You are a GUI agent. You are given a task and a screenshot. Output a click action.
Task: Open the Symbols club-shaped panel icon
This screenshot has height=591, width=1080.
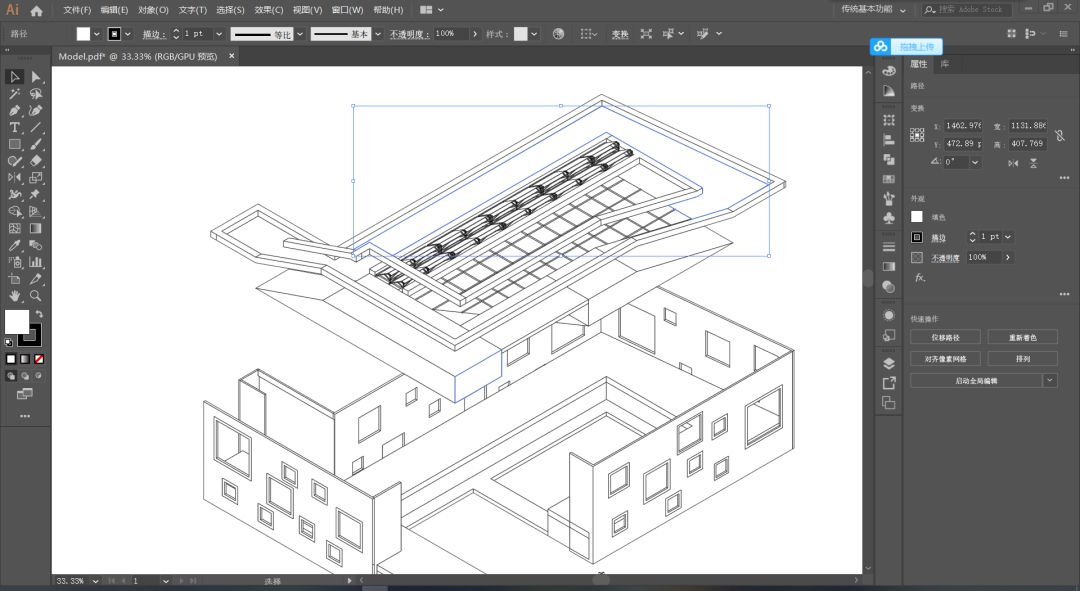click(x=889, y=218)
